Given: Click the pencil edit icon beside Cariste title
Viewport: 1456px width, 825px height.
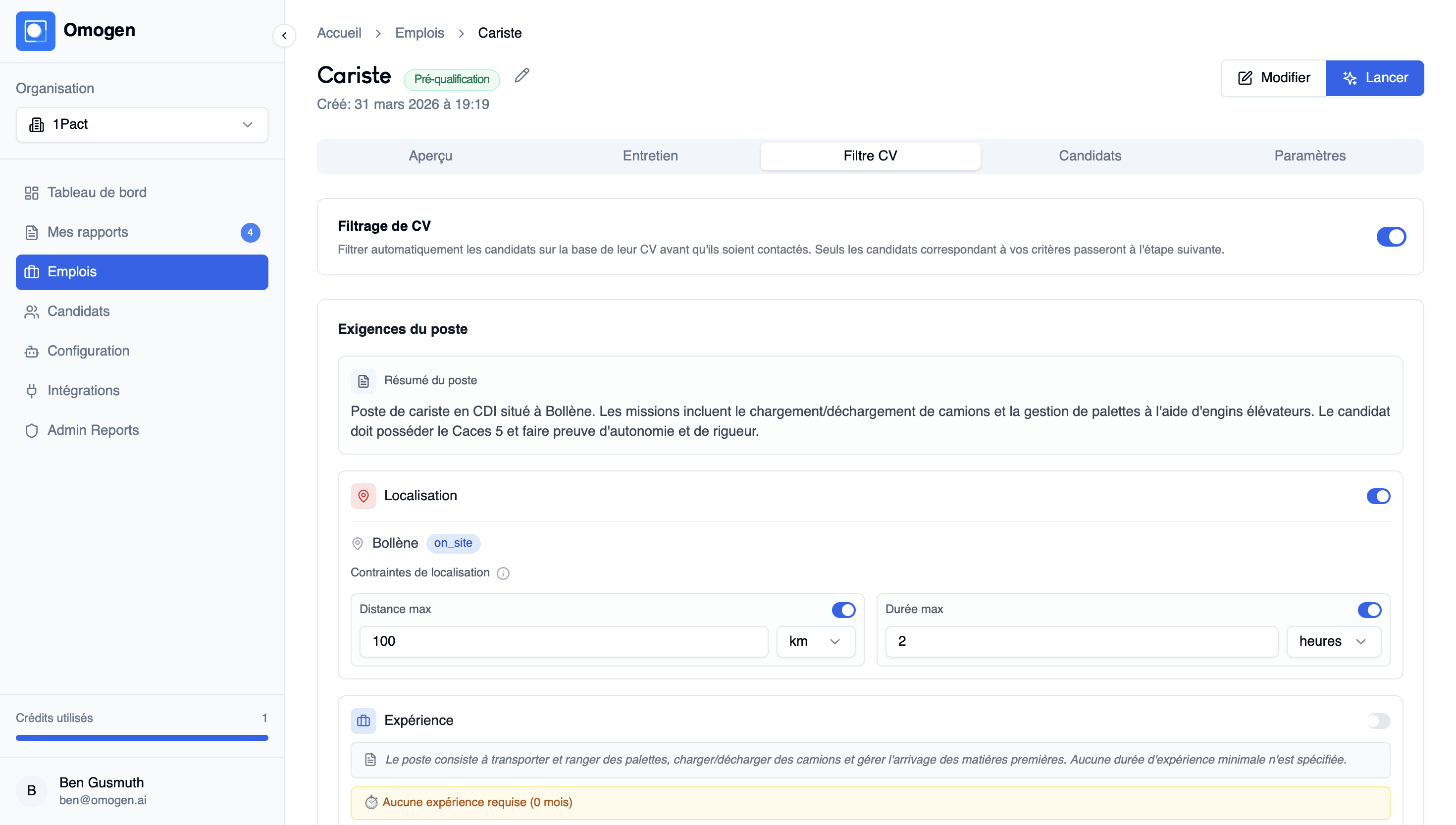Looking at the screenshot, I should [522, 76].
